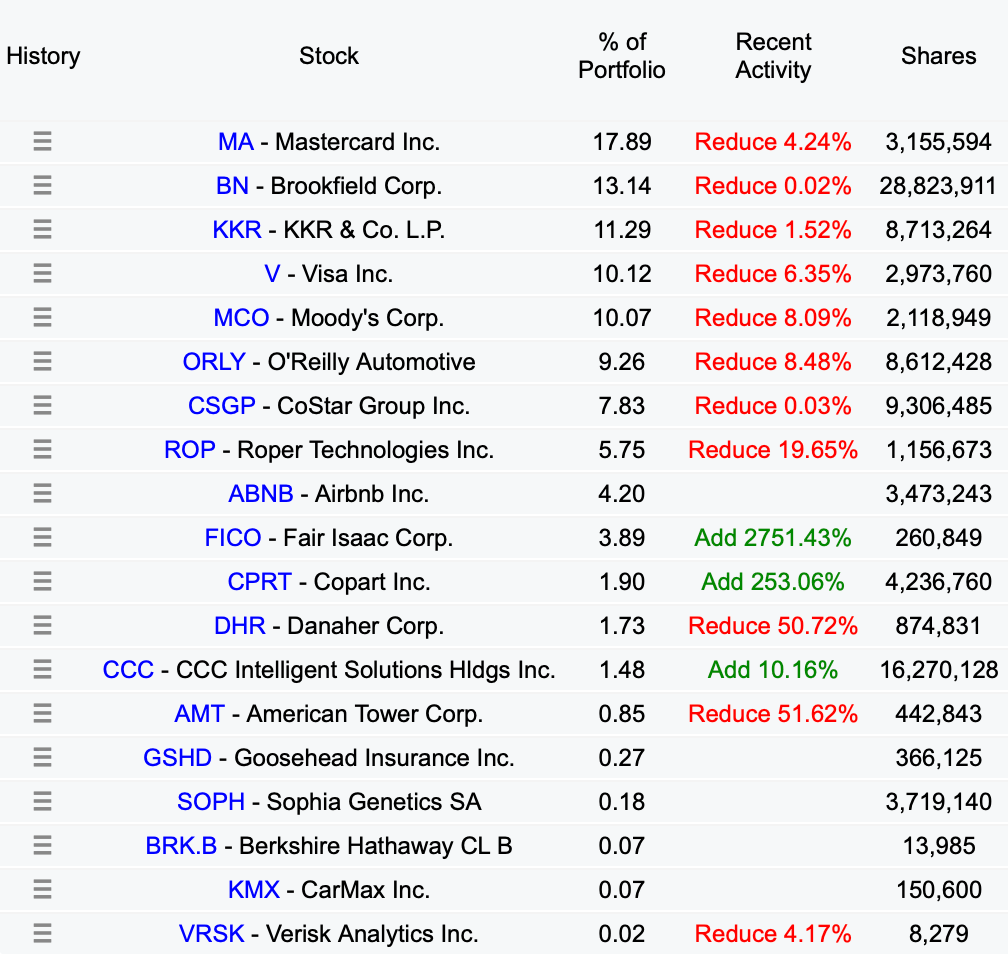Viewport: 1008px width, 954px height.
Task: Open the MA ticker link
Action: click(x=236, y=142)
